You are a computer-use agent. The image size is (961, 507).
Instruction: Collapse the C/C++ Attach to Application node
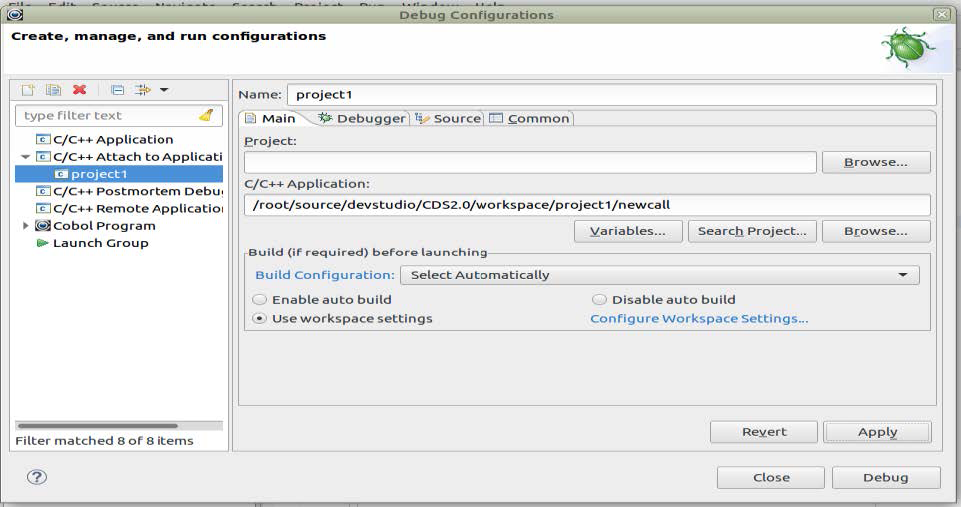tap(25, 157)
